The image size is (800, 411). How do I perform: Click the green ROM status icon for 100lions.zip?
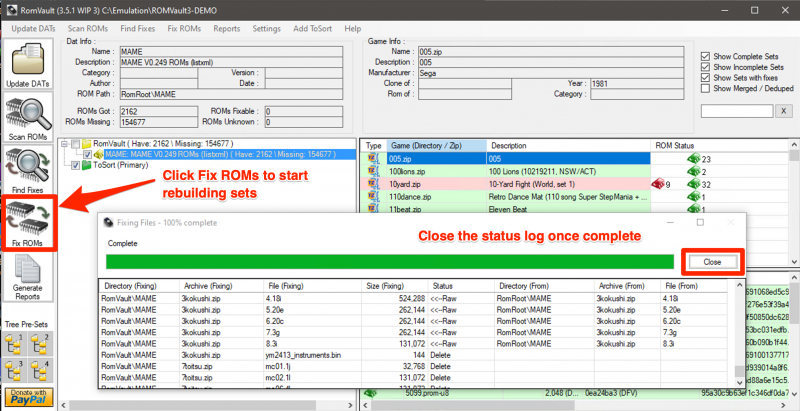693,171
